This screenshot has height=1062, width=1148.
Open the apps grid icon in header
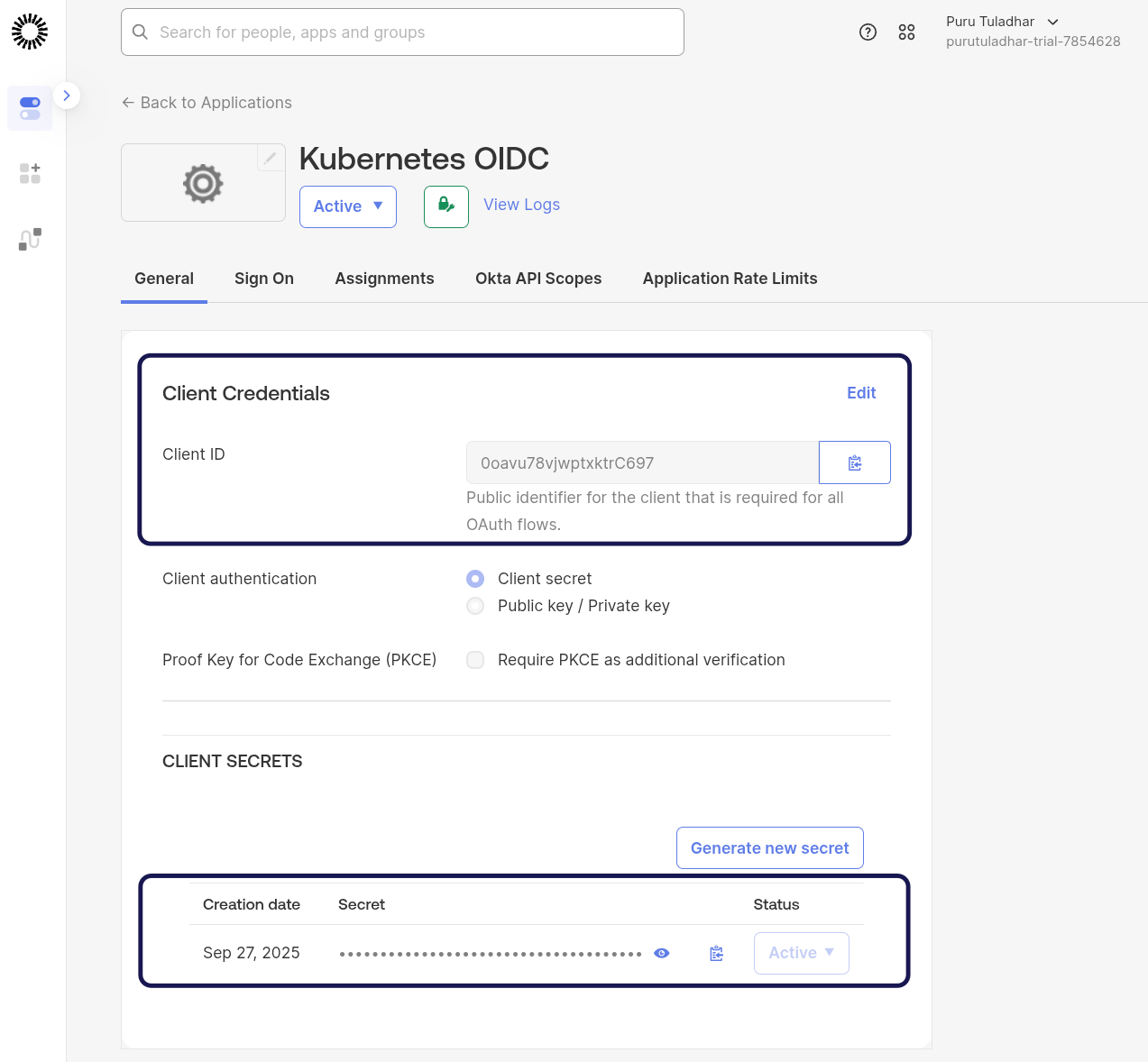(906, 32)
